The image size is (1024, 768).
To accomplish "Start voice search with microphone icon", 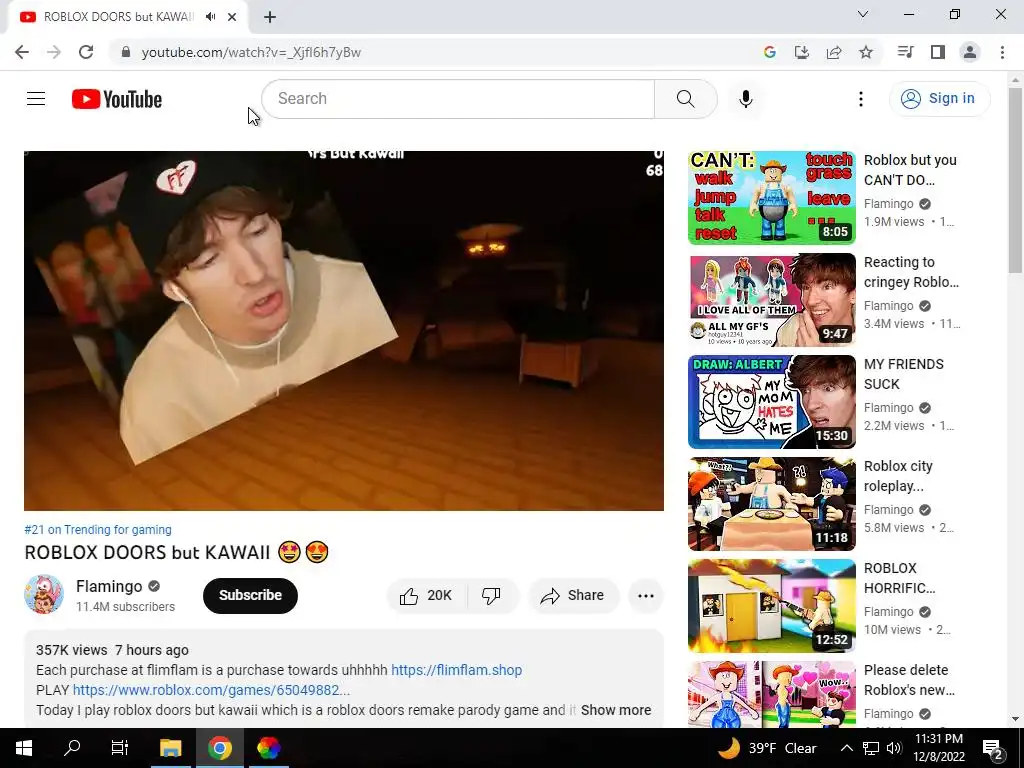I will [746, 99].
